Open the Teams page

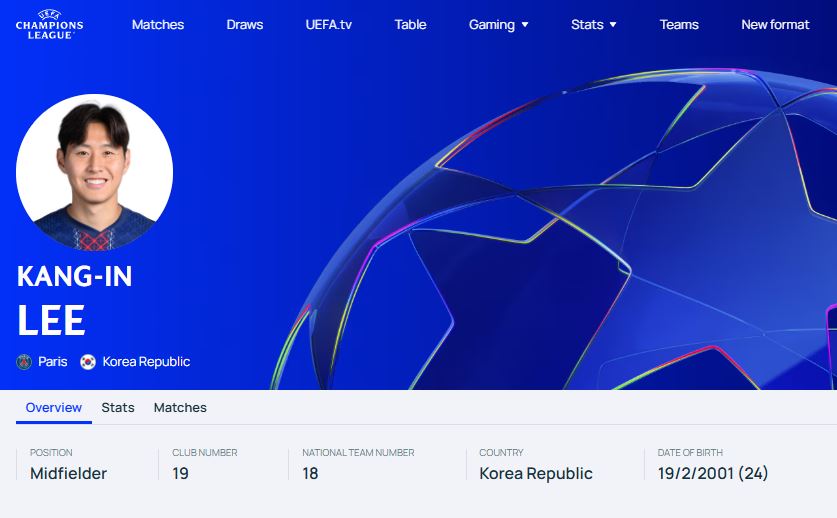click(679, 24)
